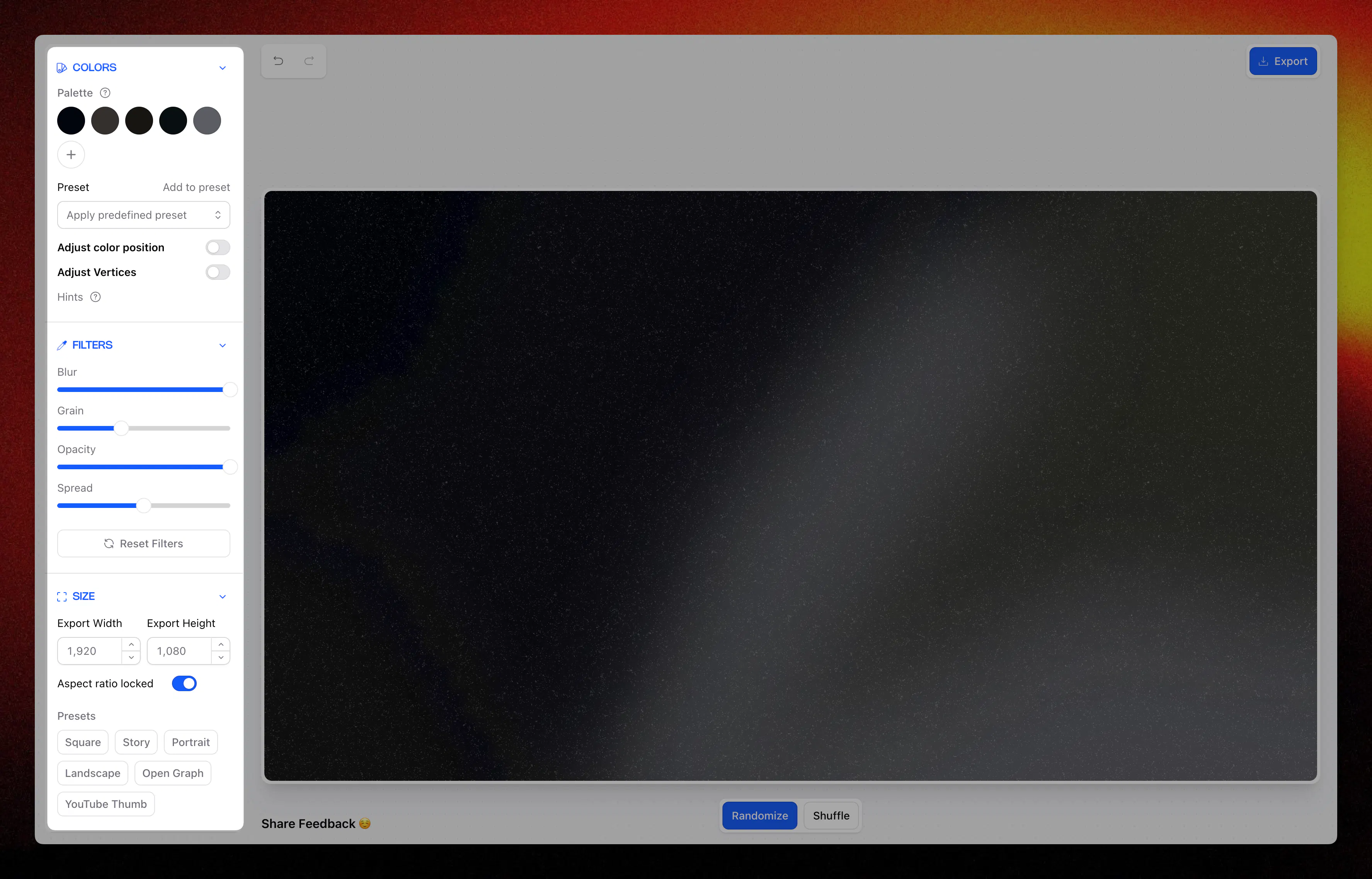This screenshot has width=1372, height=879.
Task: Click the Export Height input field
Action: coord(179,651)
